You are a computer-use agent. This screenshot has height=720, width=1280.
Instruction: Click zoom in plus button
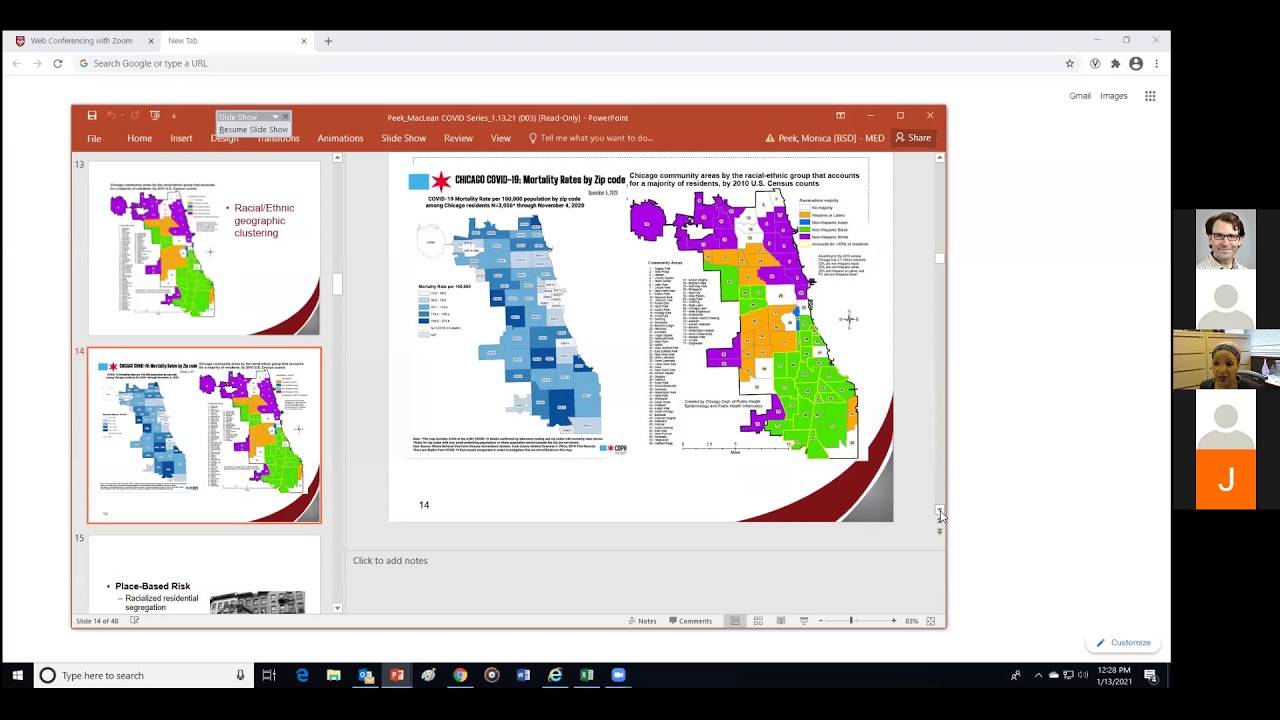[894, 621]
